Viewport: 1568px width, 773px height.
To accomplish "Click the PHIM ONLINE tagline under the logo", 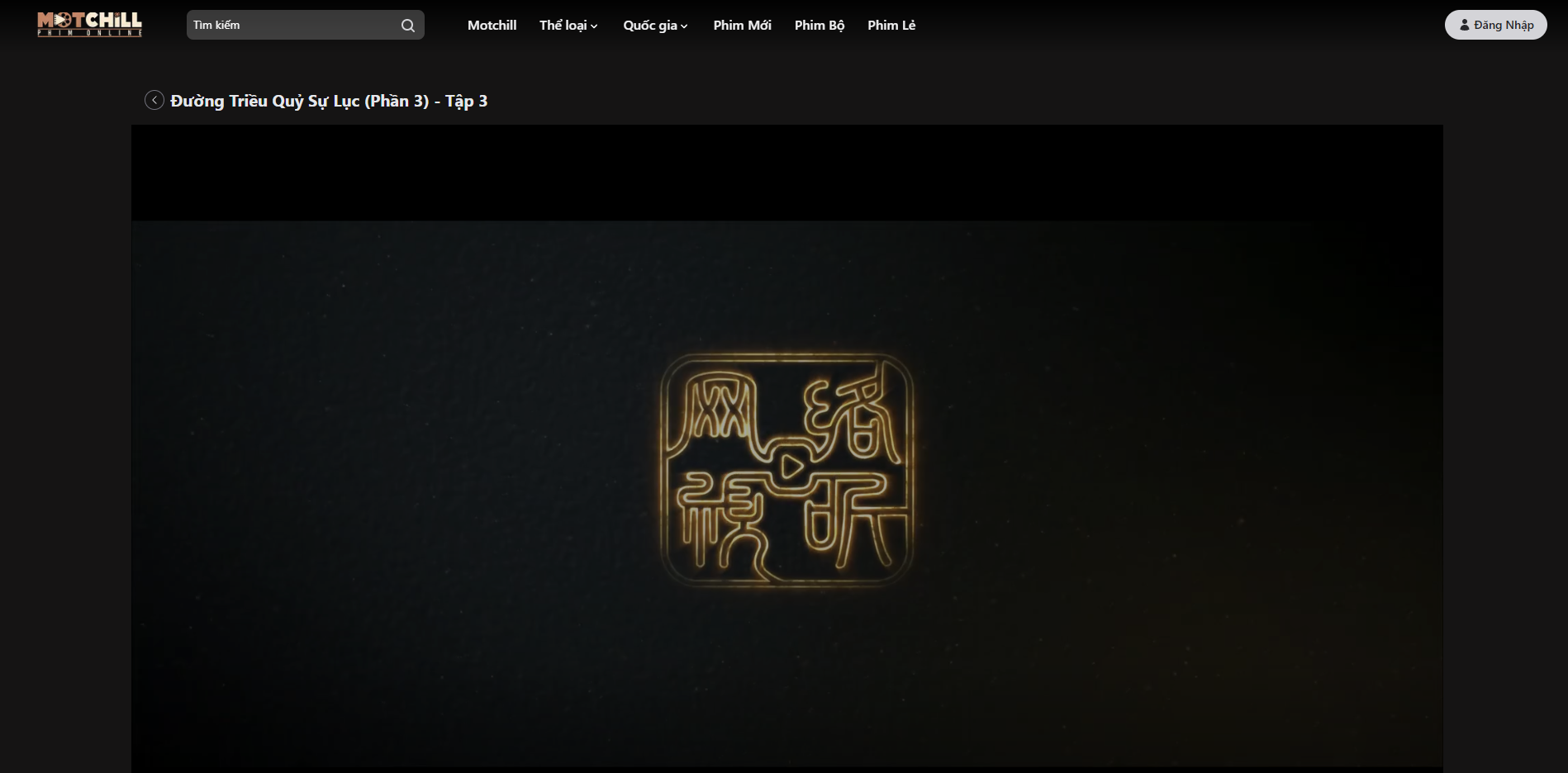I will pyautogui.click(x=89, y=33).
